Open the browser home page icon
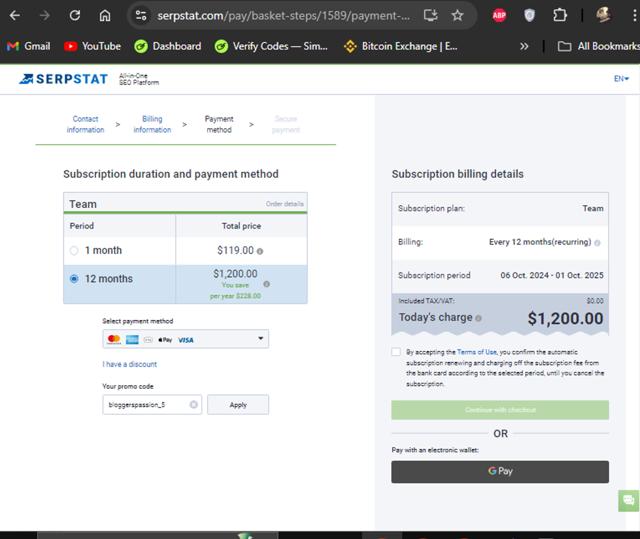The height and width of the screenshot is (539, 640). (105, 16)
